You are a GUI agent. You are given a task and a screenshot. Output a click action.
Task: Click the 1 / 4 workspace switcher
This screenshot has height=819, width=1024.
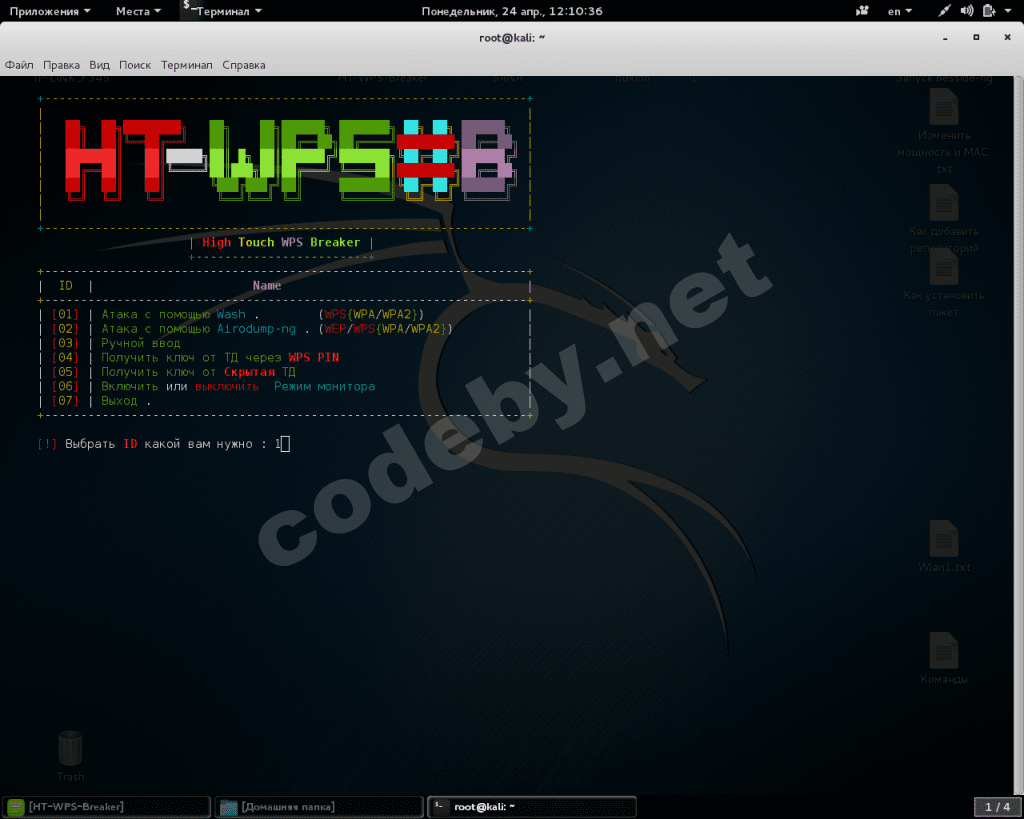tap(997, 807)
